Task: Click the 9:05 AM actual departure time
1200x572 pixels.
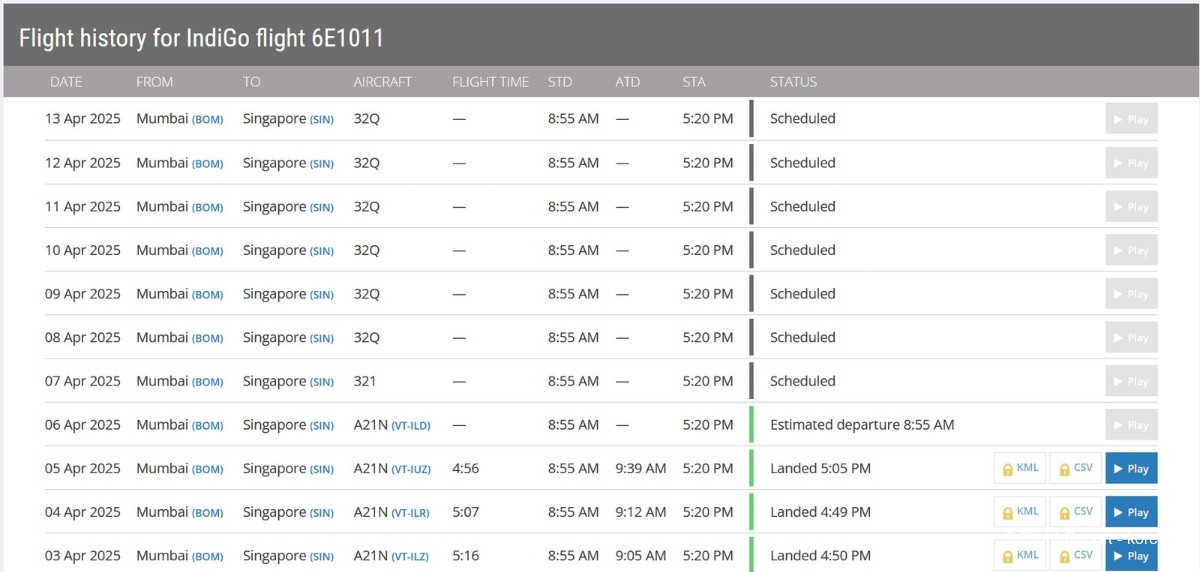Action: click(x=641, y=556)
